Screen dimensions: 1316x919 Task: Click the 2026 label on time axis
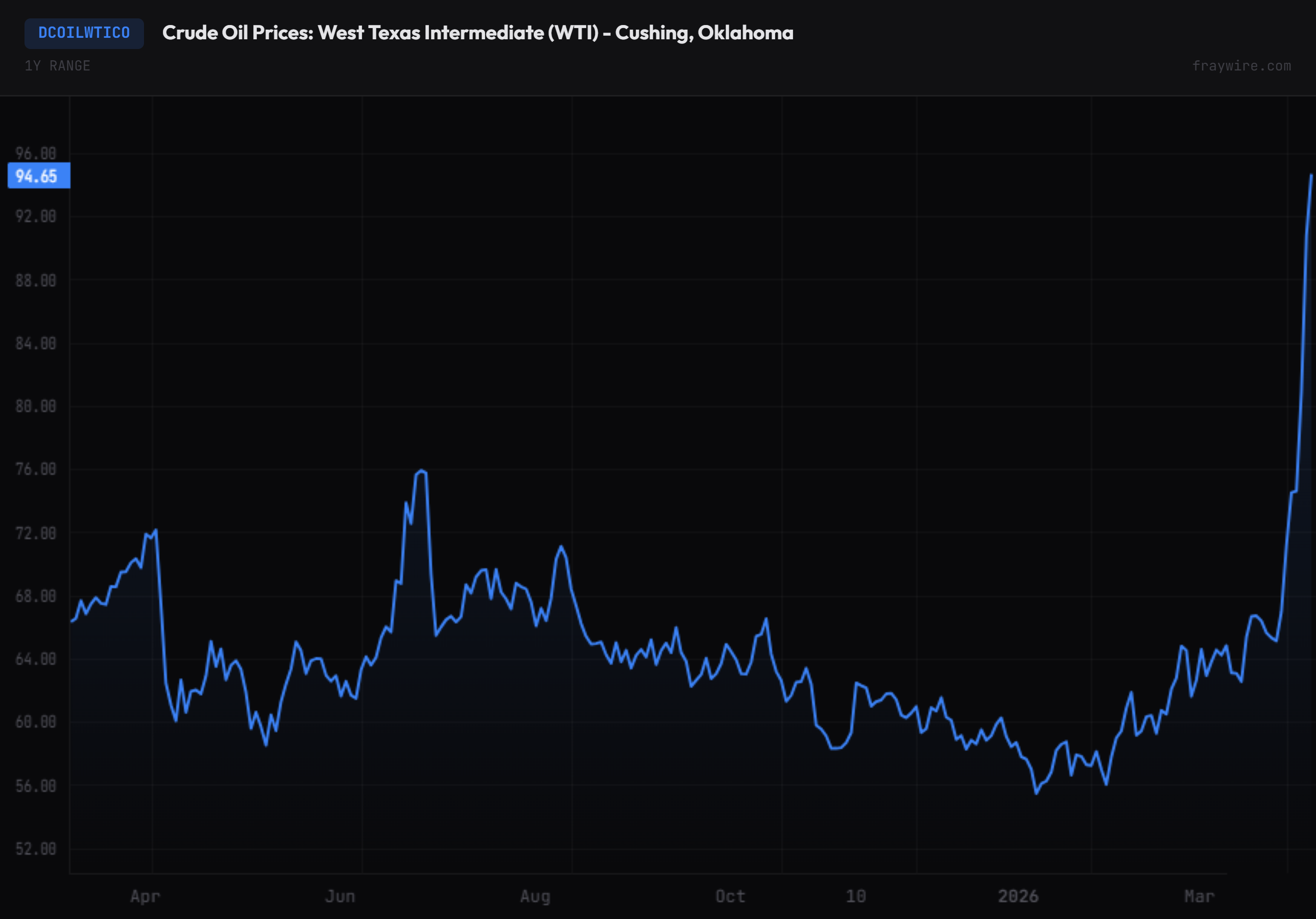pos(1018,896)
